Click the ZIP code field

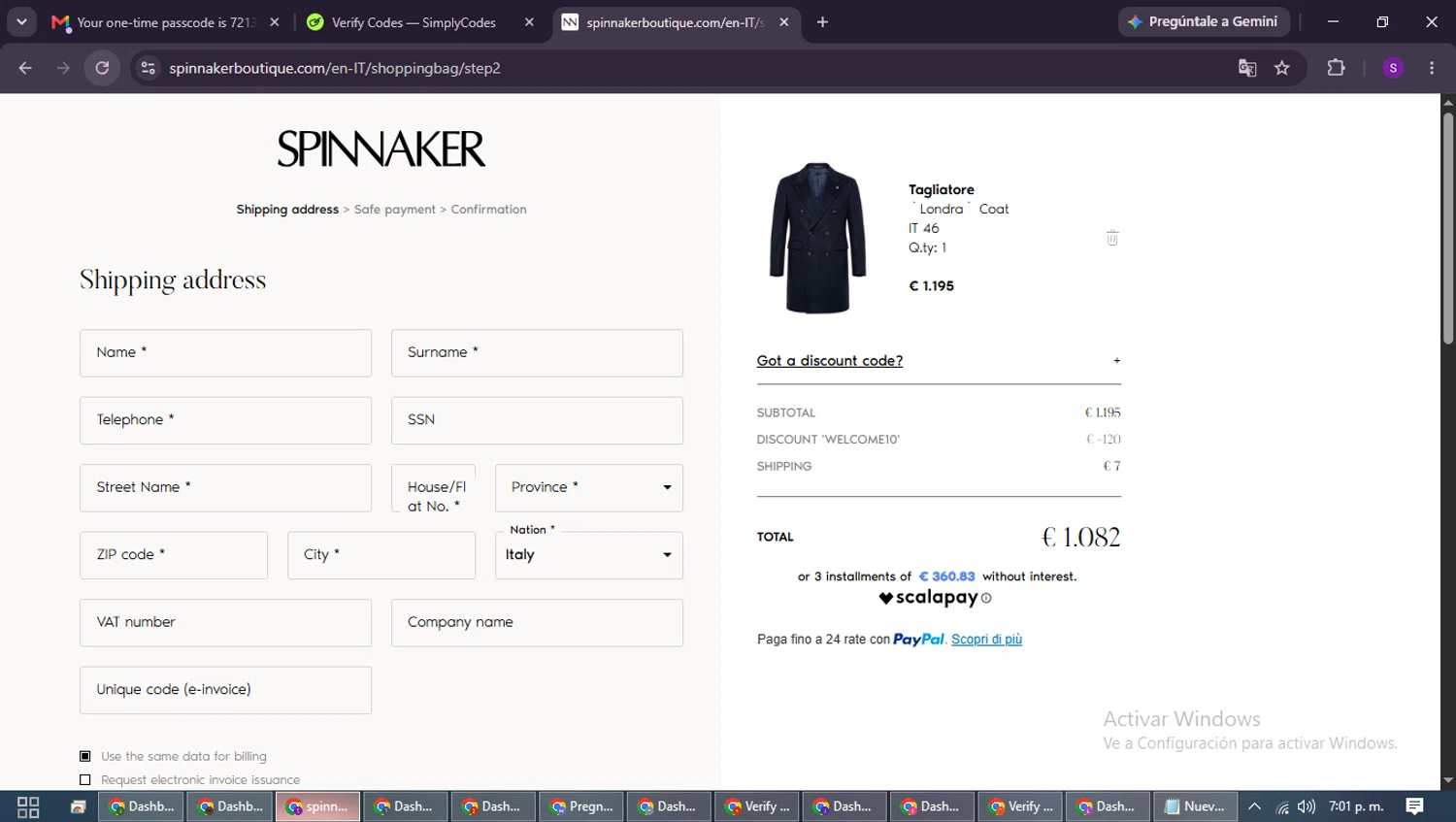click(174, 555)
